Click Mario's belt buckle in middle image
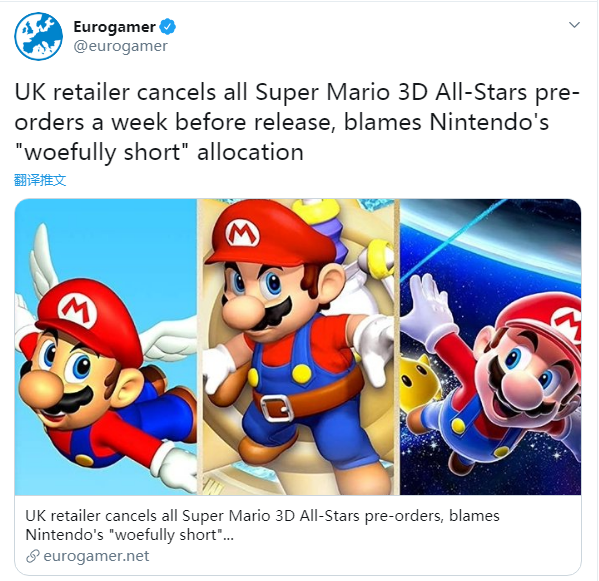599x581 pixels. tap(276, 408)
